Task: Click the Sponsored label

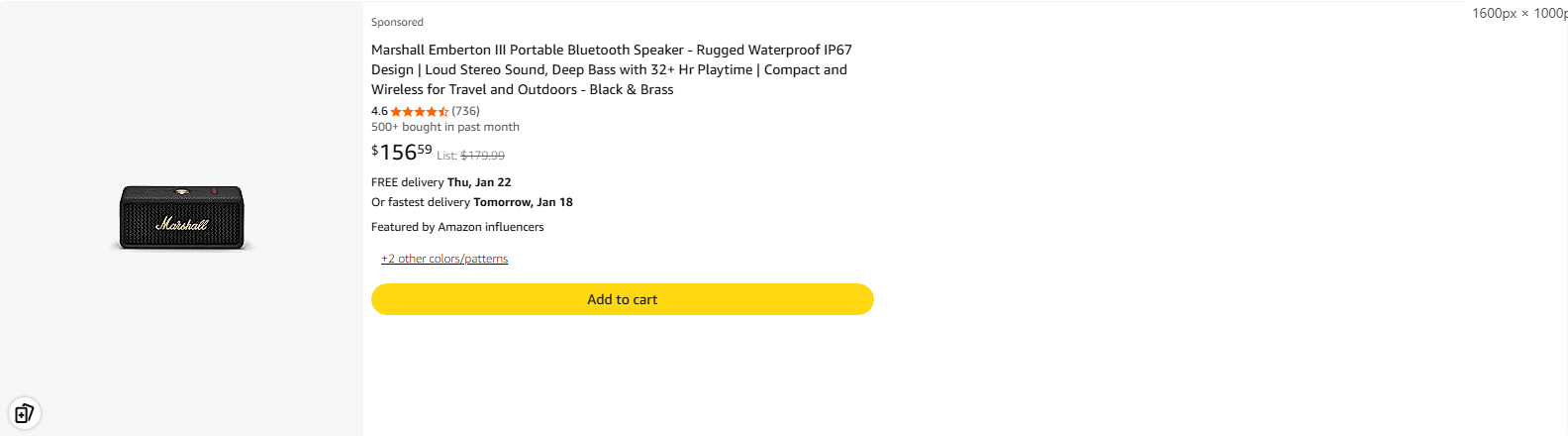Action: [x=397, y=22]
